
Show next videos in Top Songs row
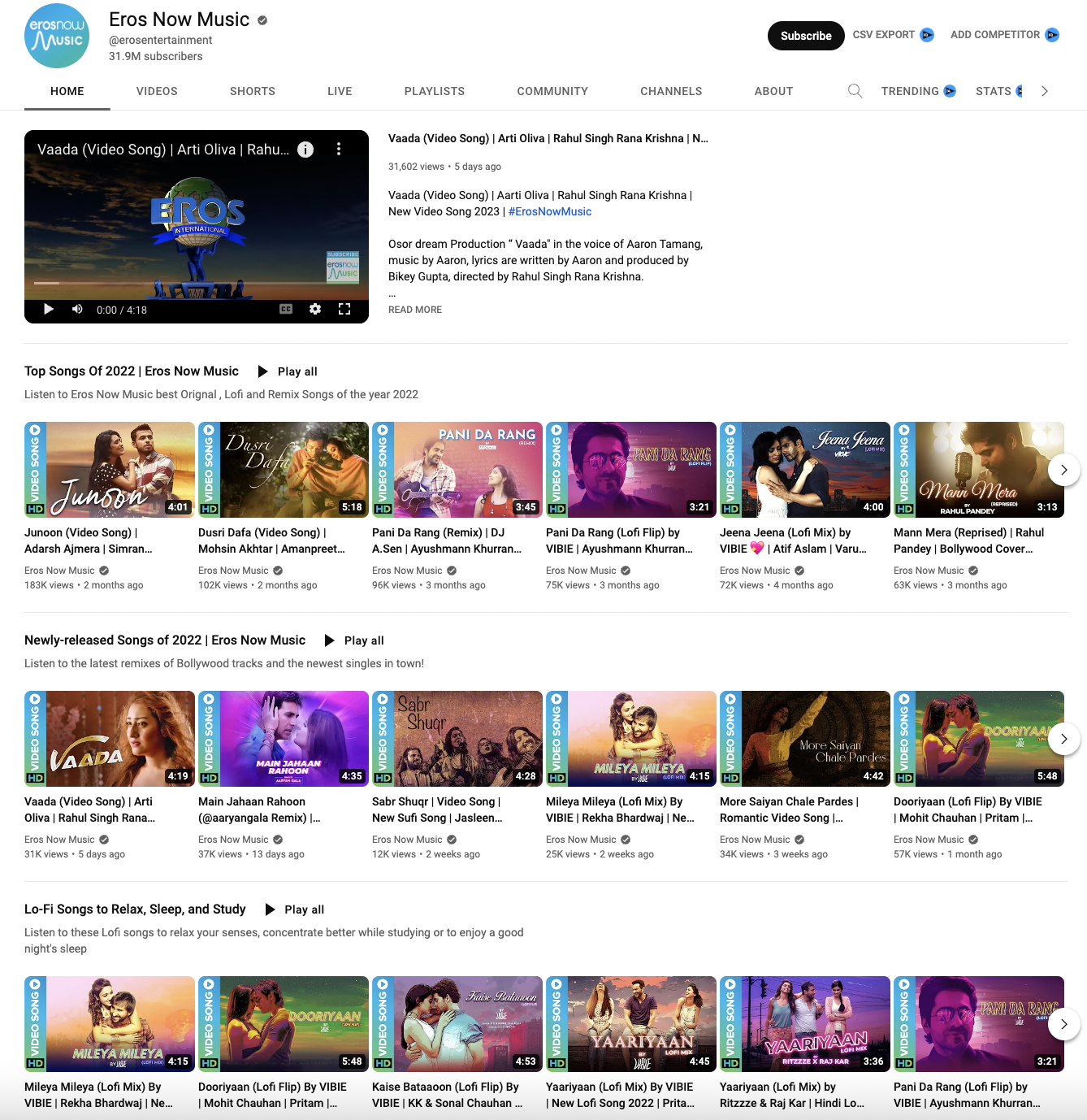point(1063,470)
